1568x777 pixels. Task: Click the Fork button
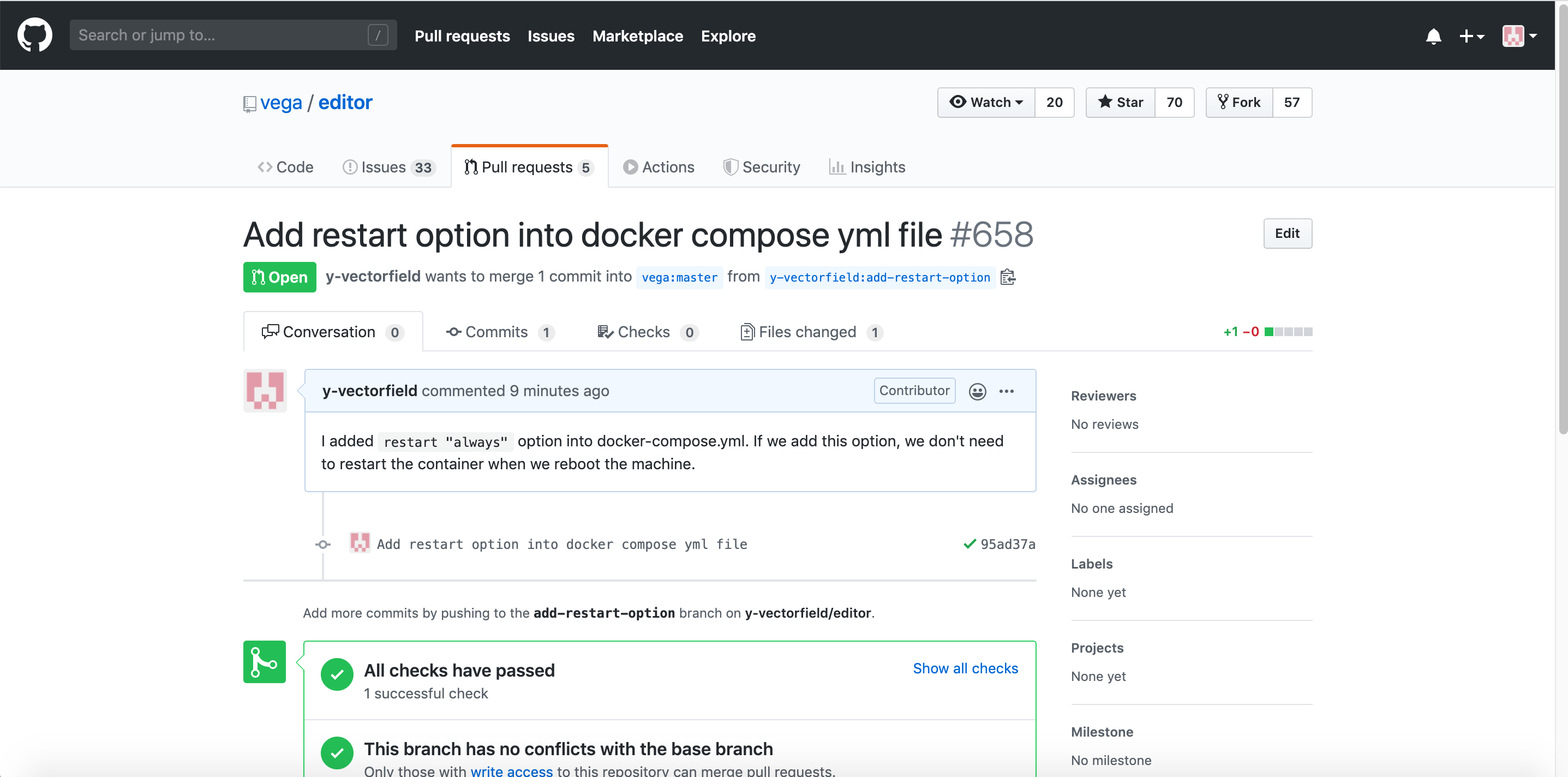[x=1238, y=102]
